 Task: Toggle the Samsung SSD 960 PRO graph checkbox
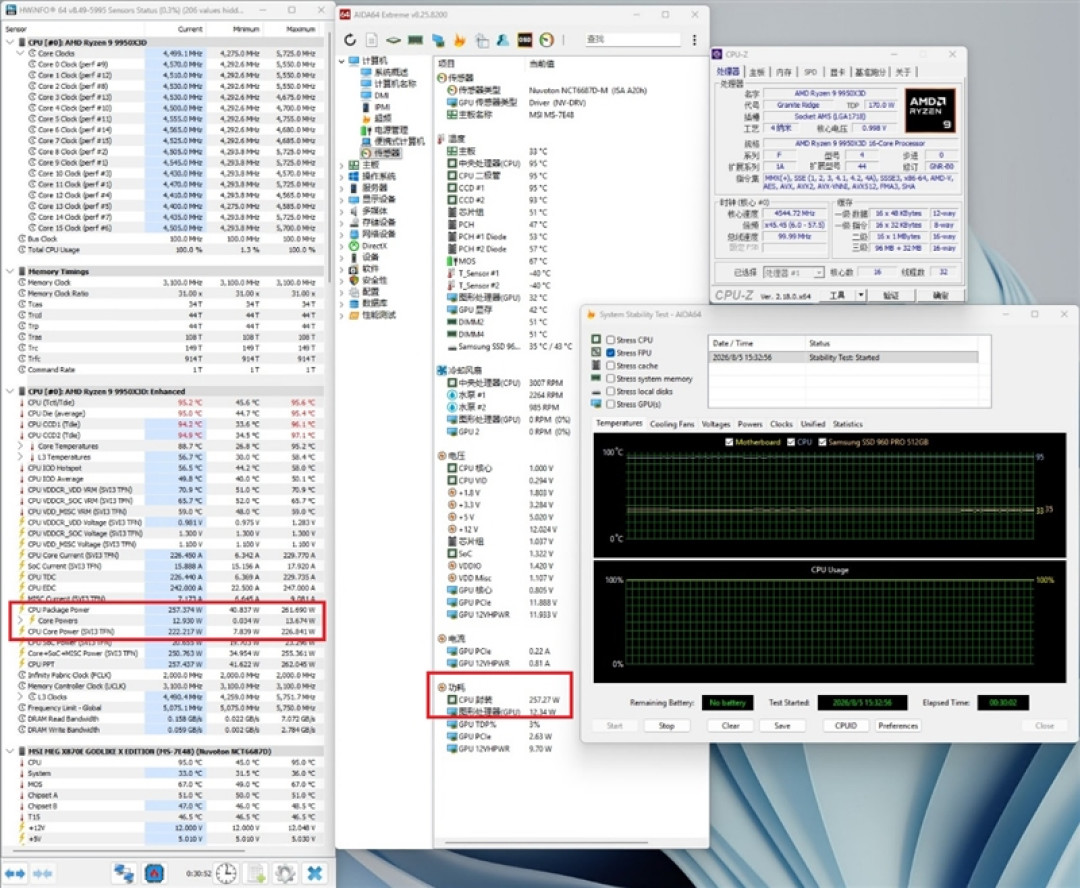tap(822, 442)
